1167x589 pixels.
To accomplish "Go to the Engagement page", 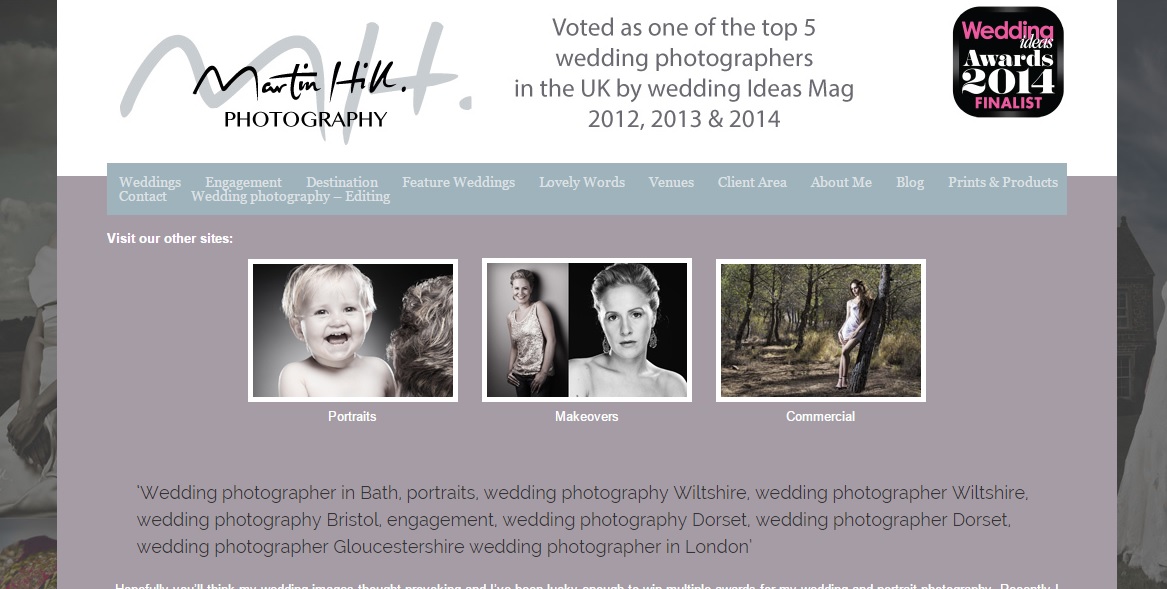I will pyautogui.click(x=243, y=182).
